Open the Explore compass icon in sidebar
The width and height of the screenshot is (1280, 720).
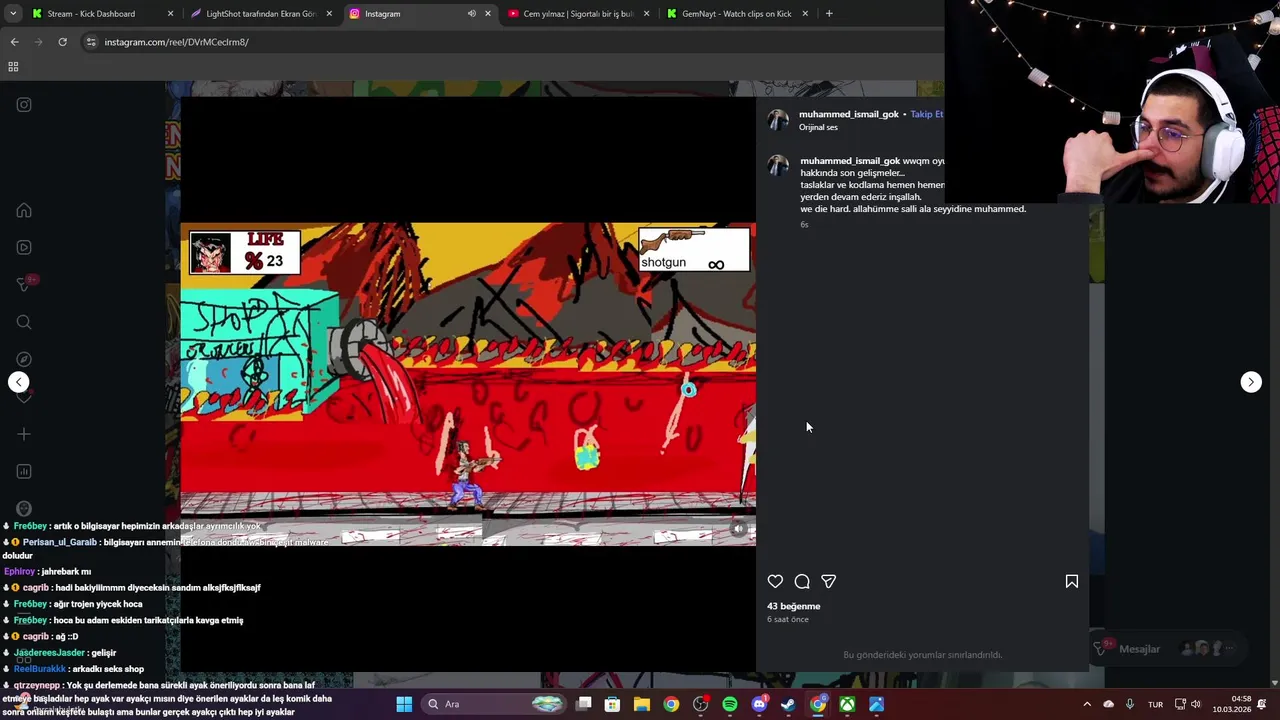(x=24, y=359)
